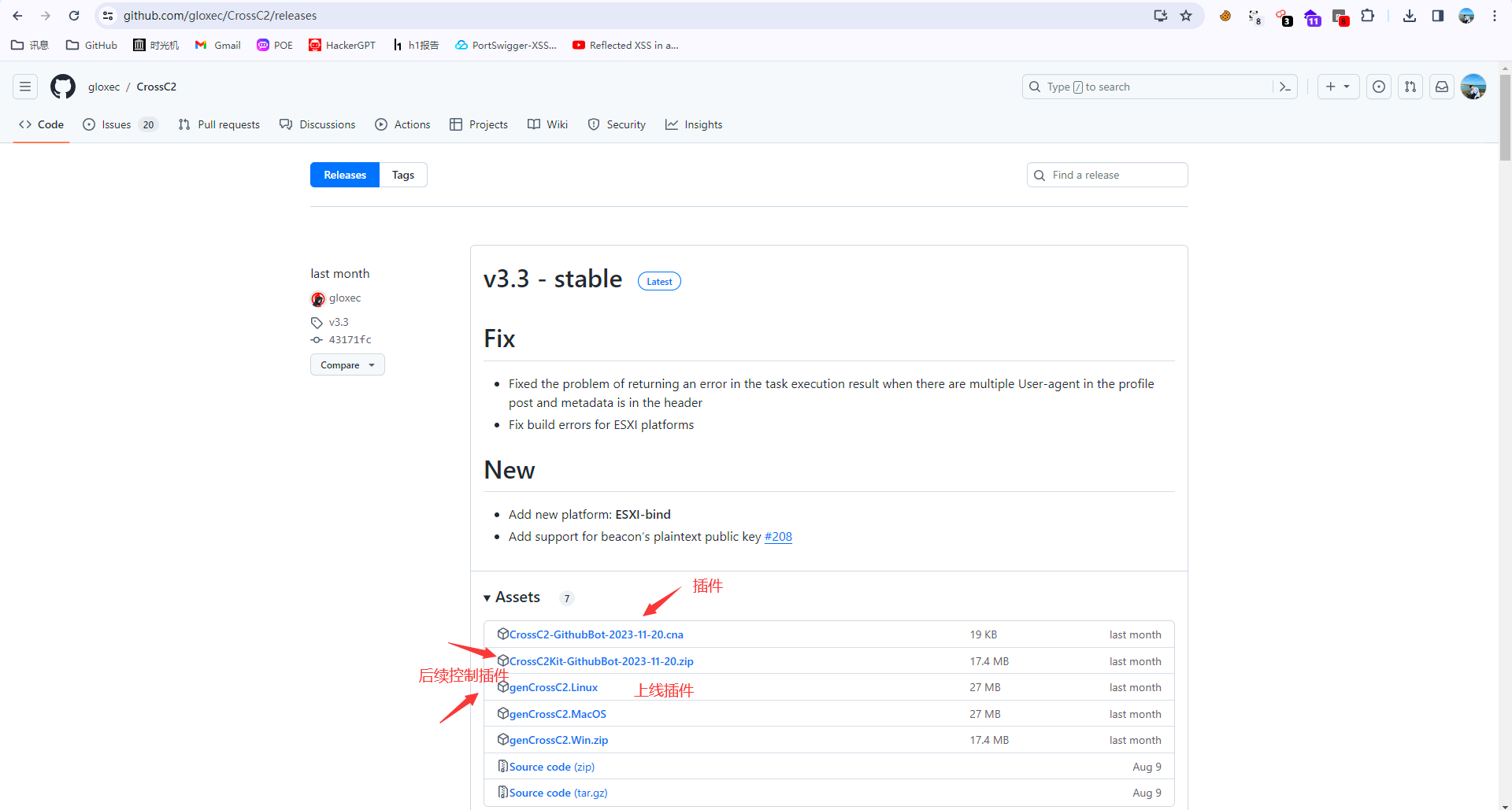1512x810 pixels.
Task: Expand the Compare dropdown
Action: 347,365
